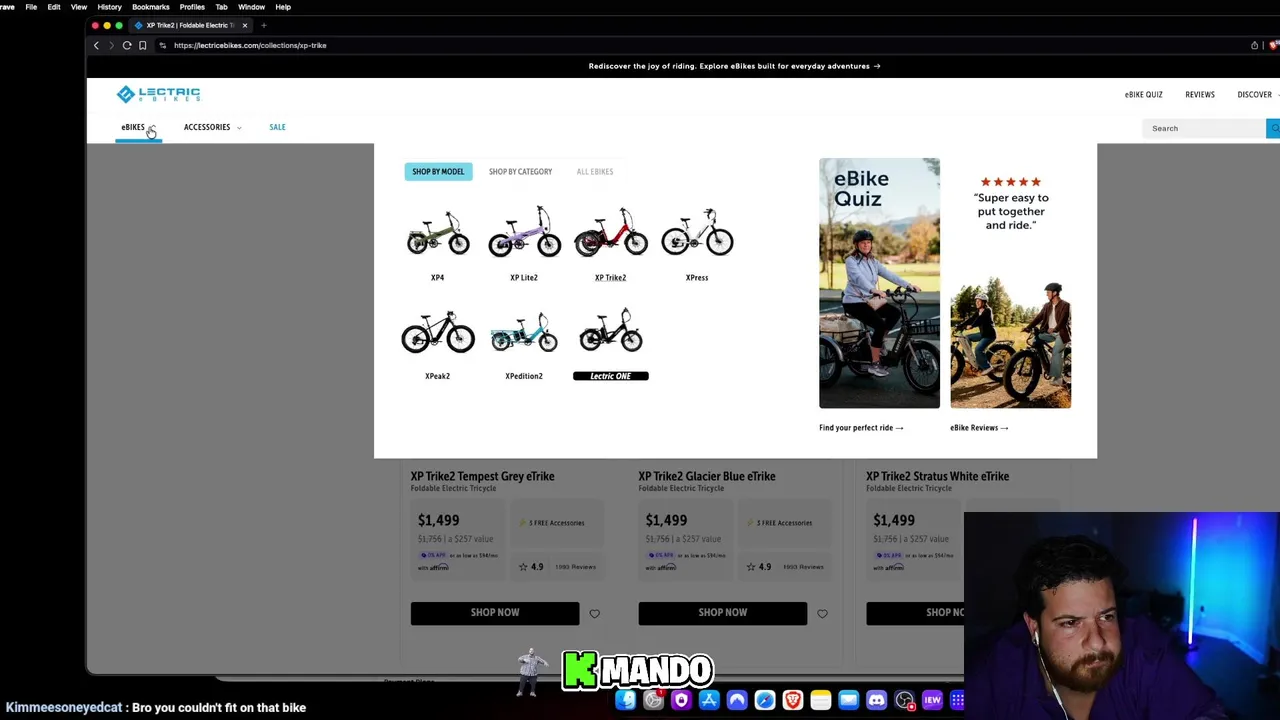Open the eBike Quiz banner image
Image resolution: width=1280 pixels, height=720 pixels.
coord(879,283)
